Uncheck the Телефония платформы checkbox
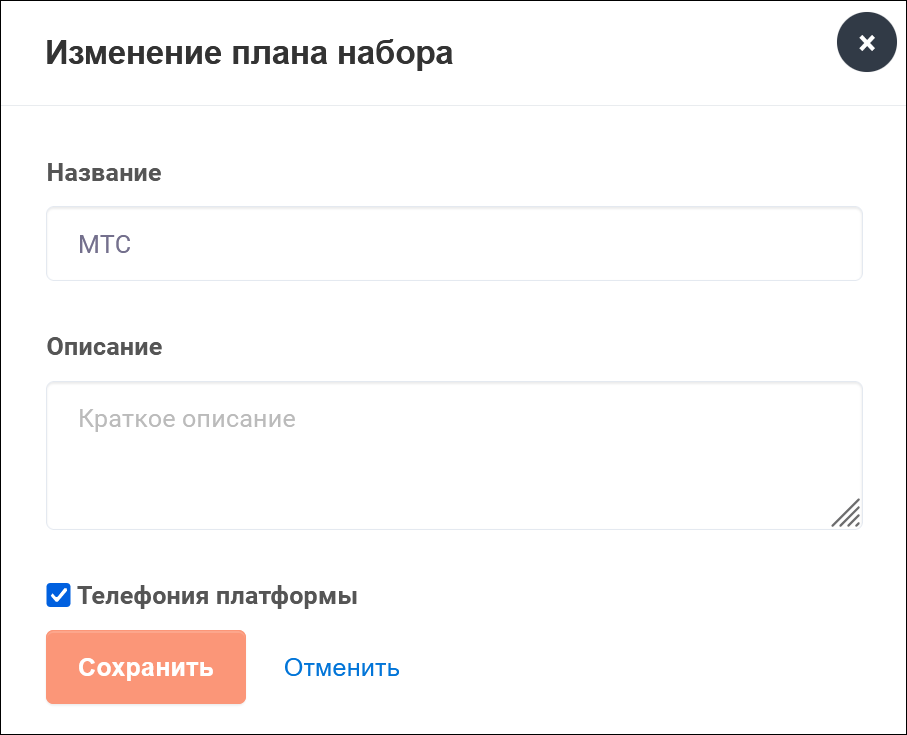Image resolution: width=907 pixels, height=735 pixels. tap(58, 595)
